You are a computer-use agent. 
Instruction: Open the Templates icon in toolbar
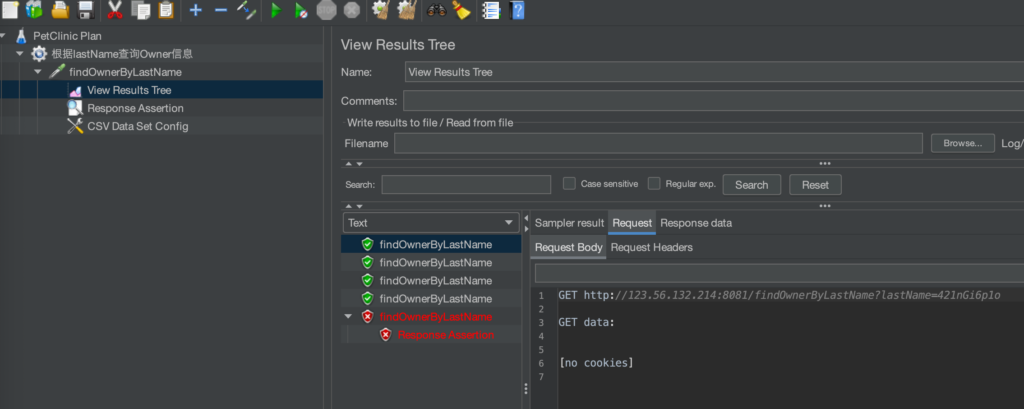pos(34,10)
